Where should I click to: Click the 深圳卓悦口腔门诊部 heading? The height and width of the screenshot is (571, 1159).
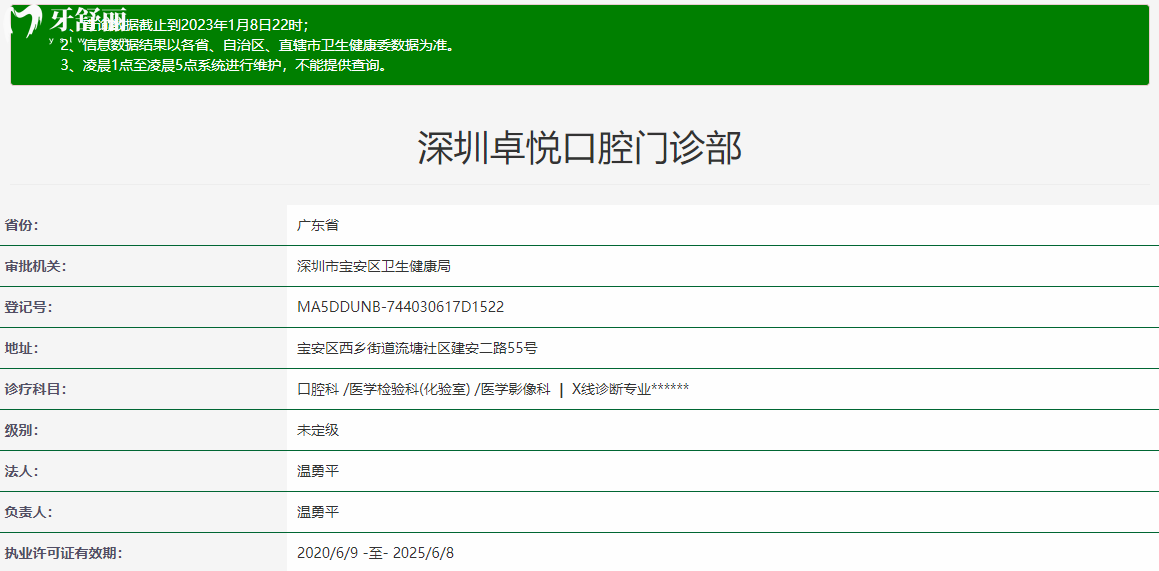click(x=580, y=148)
